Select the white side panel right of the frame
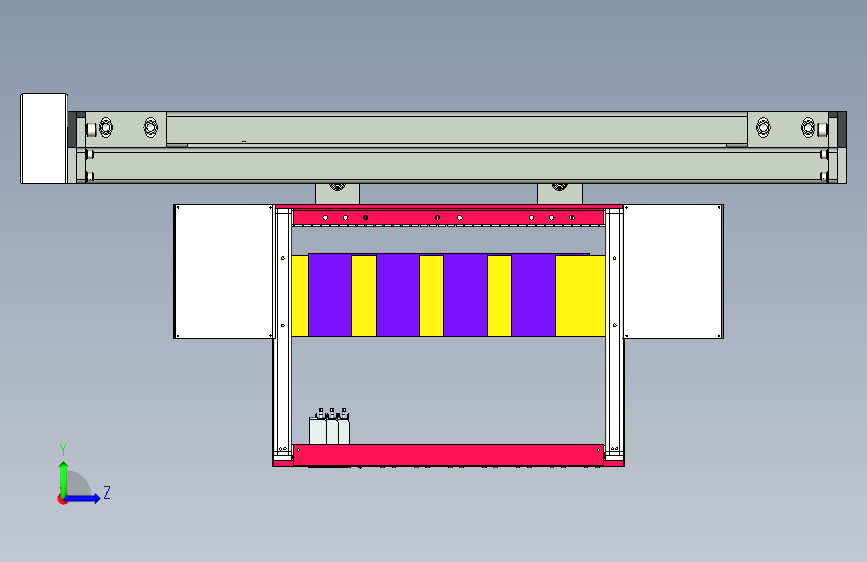This screenshot has height=562, width=867. click(x=673, y=271)
